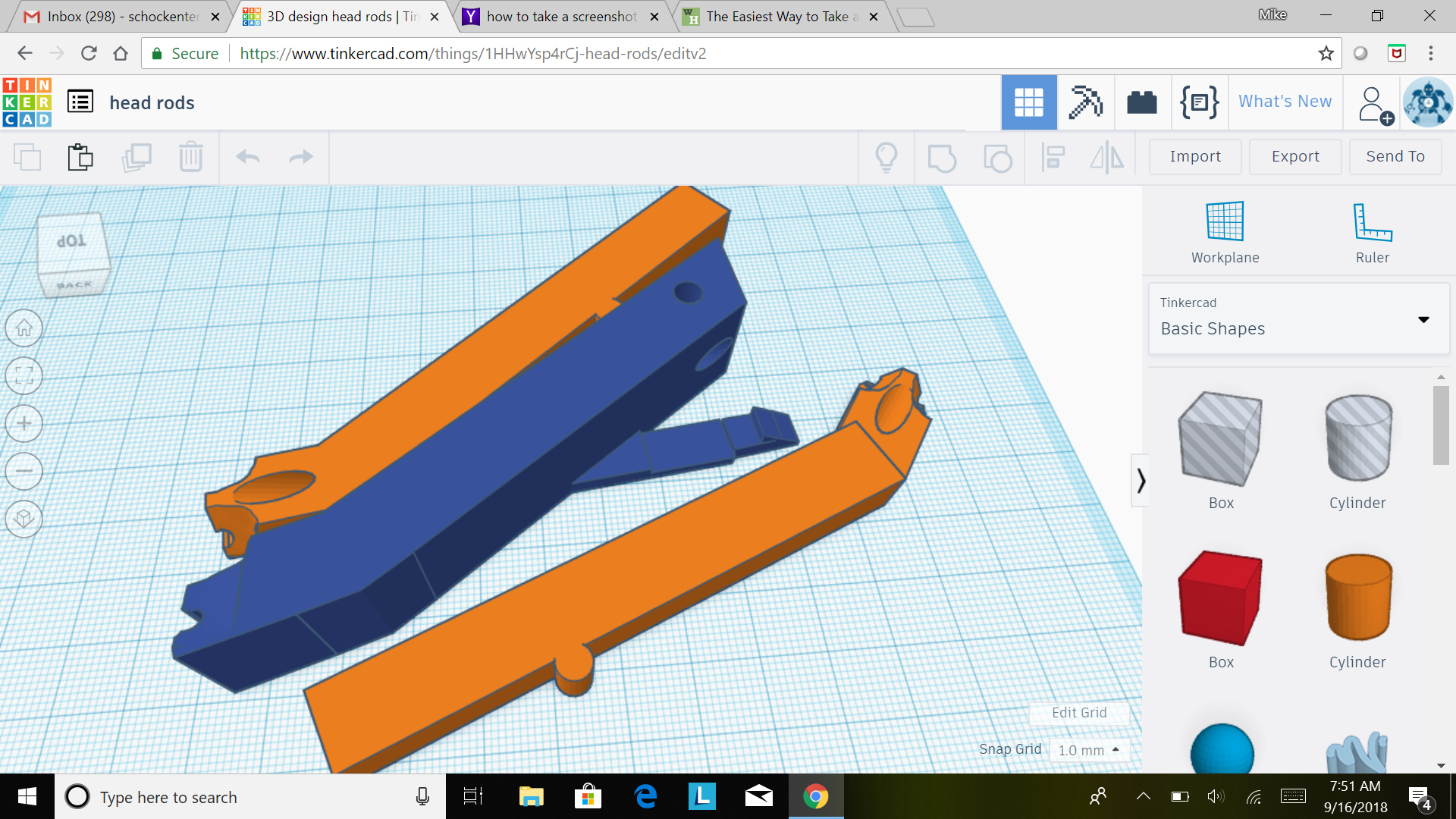Screen dimensions: 1456x819
Task: Click the zoom out minus button
Action: click(x=24, y=471)
